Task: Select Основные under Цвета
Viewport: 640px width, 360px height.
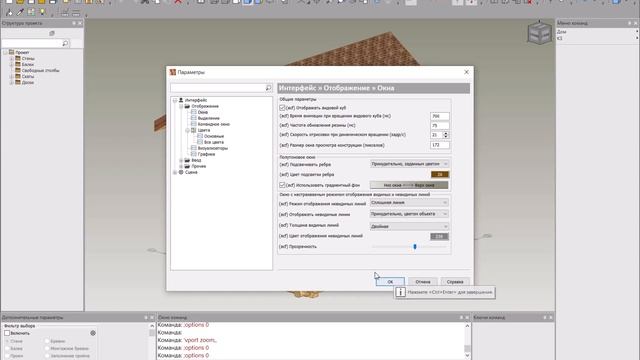Action: [214, 136]
